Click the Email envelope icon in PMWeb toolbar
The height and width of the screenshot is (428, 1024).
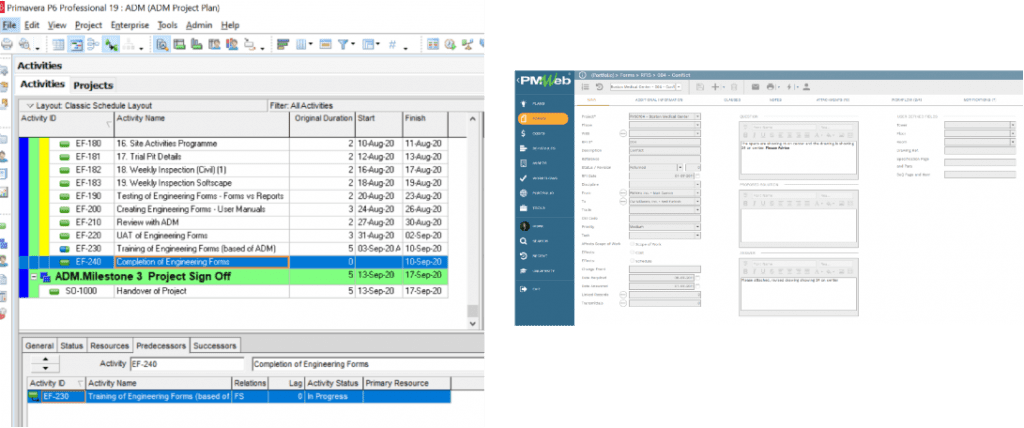[x=756, y=86]
